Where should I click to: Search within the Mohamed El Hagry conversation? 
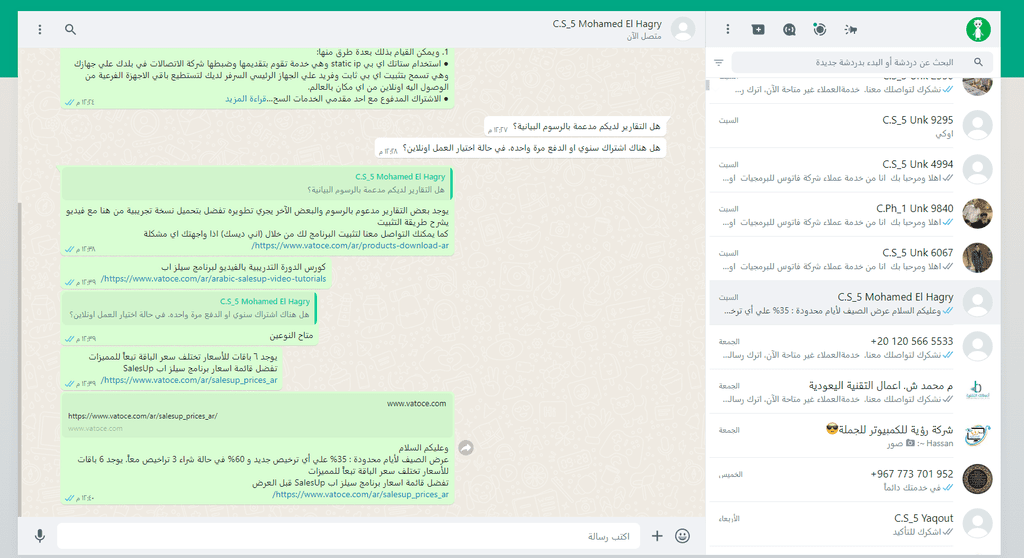click(71, 29)
